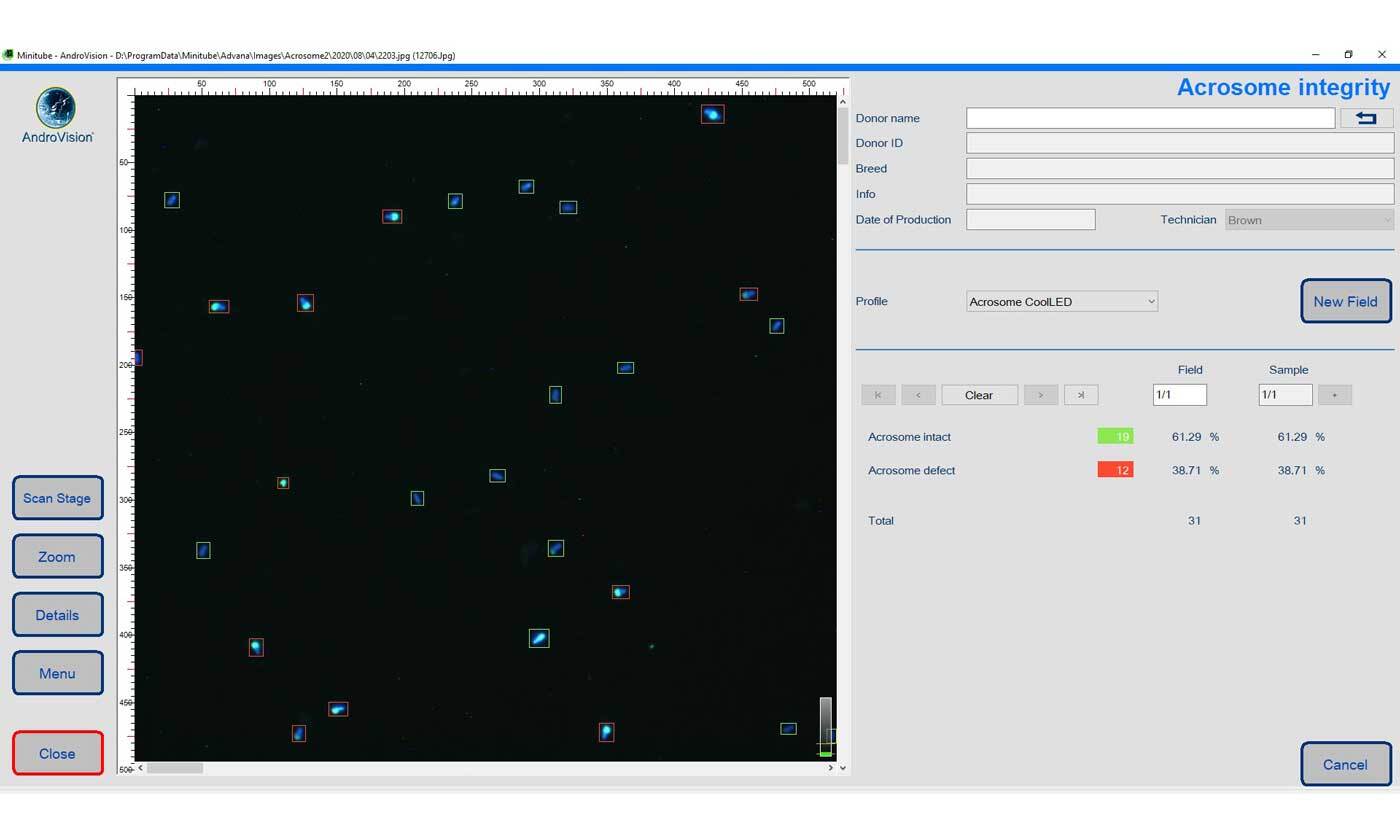This screenshot has width=1400, height=840.
Task: Click the horizontal scrollbar below the image
Action: pyautogui.click(x=175, y=768)
